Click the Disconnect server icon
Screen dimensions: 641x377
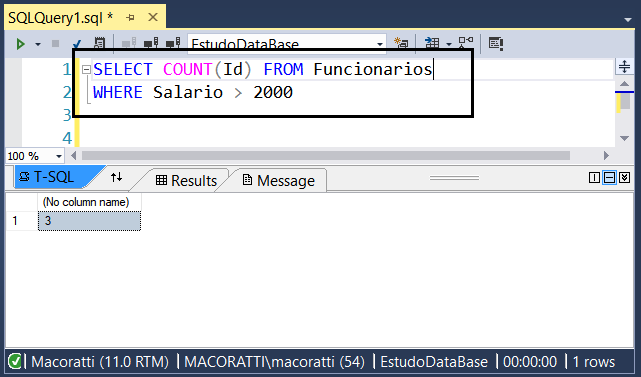point(151,43)
